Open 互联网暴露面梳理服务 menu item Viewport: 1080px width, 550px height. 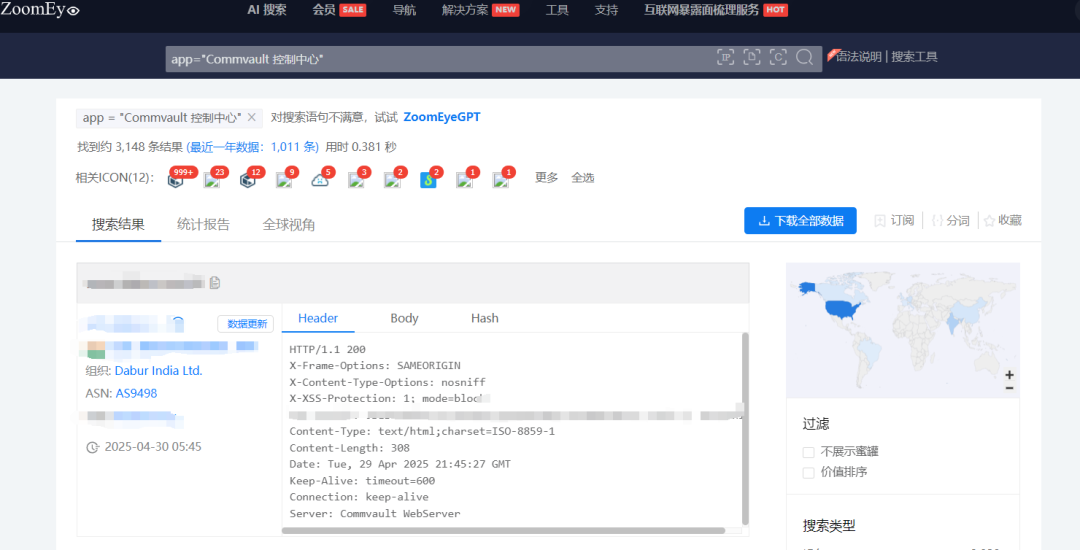coord(716,10)
